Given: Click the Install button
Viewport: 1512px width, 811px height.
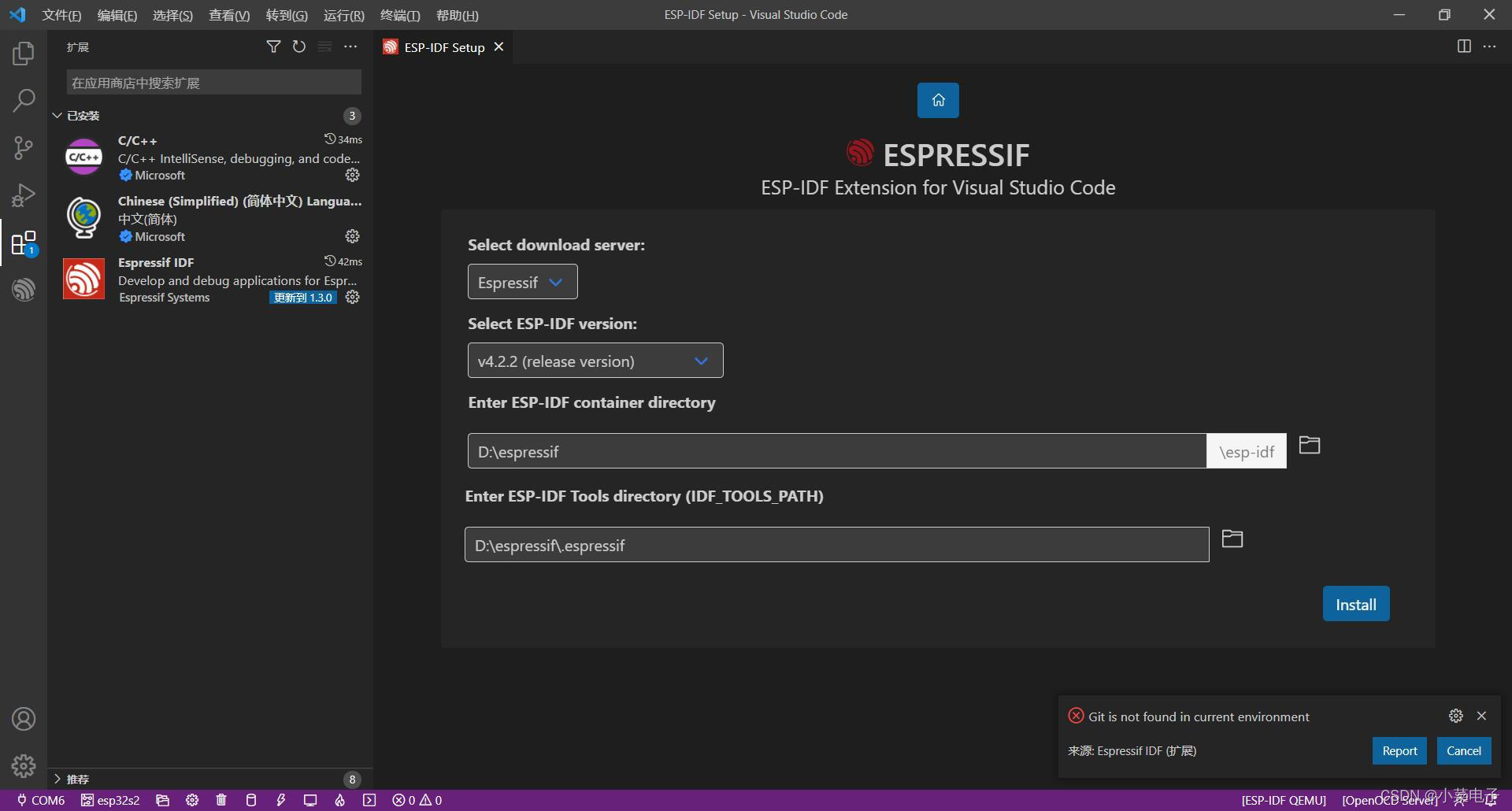Looking at the screenshot, I should point(1356,604).
